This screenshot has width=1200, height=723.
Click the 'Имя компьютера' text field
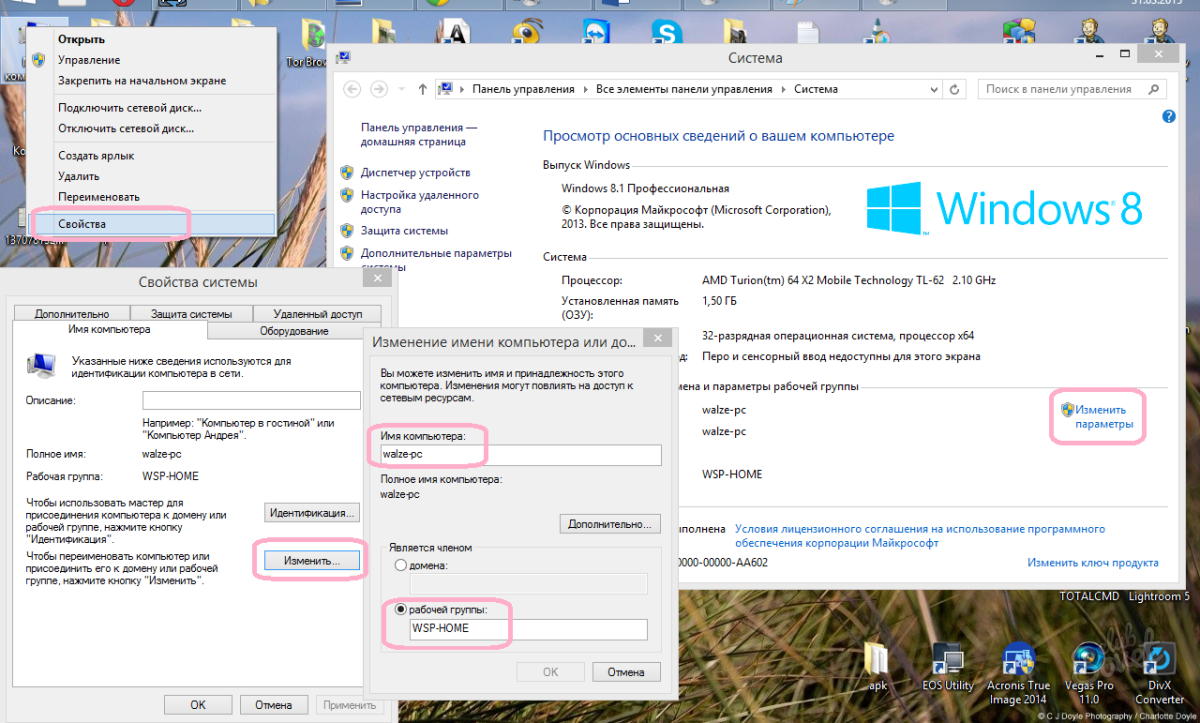pos(520,455)
